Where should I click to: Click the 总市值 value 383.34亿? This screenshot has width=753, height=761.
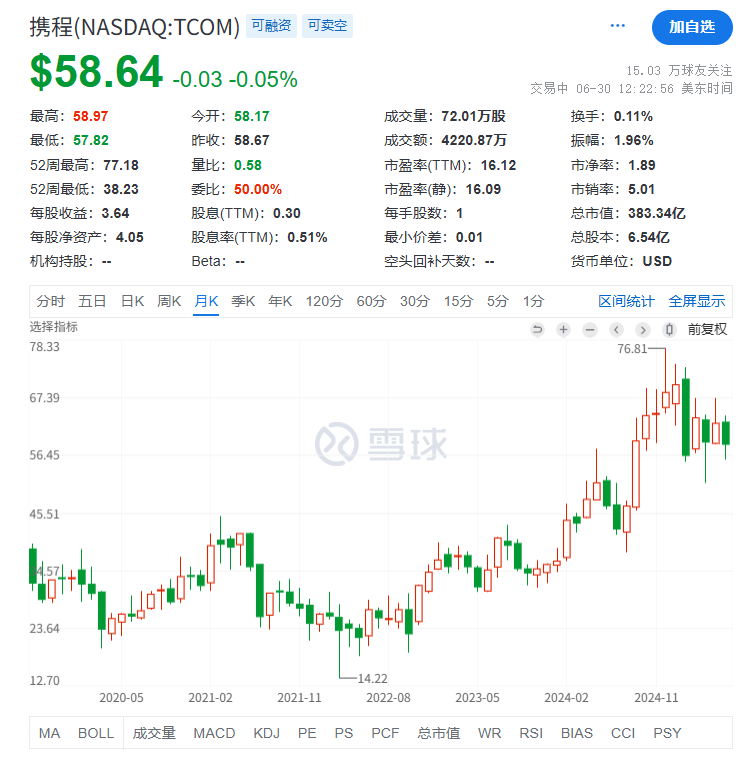pos(656,214)
